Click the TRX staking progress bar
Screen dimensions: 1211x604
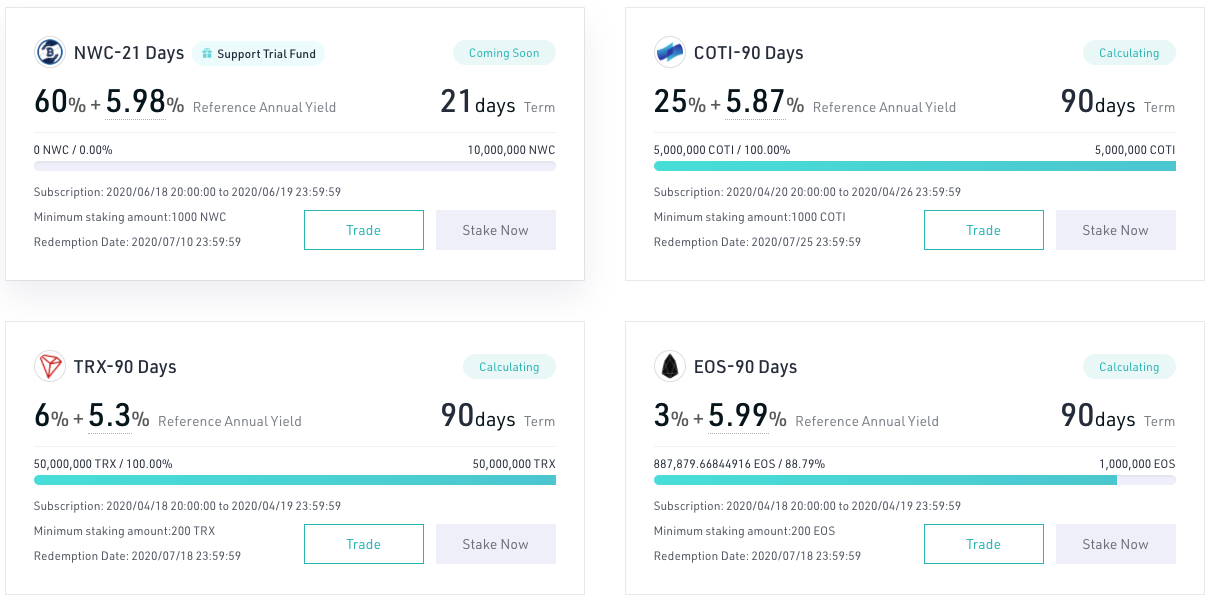point(295,480)
